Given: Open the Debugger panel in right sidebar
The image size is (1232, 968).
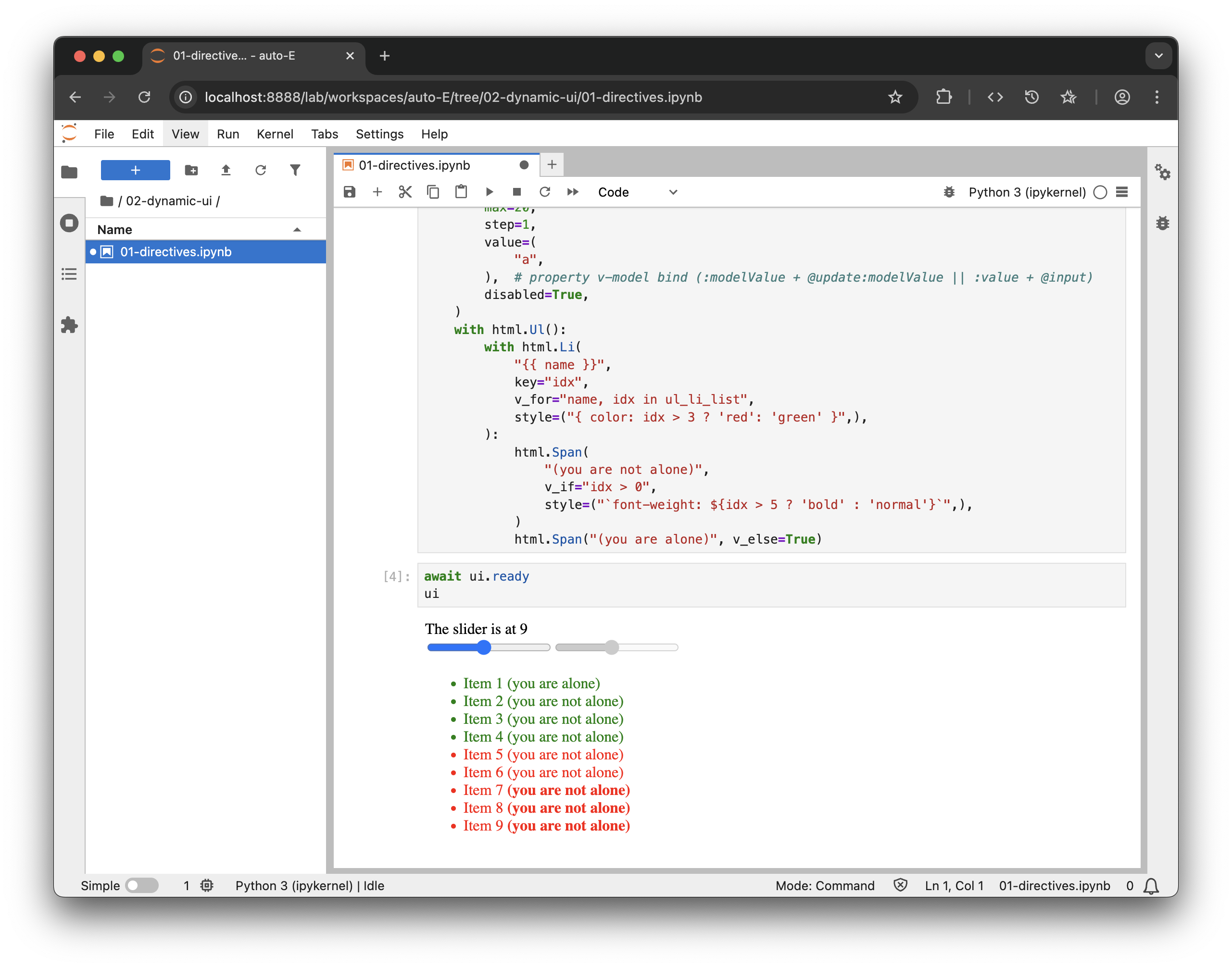Looking at the screenshot, I should [1162, 223].
